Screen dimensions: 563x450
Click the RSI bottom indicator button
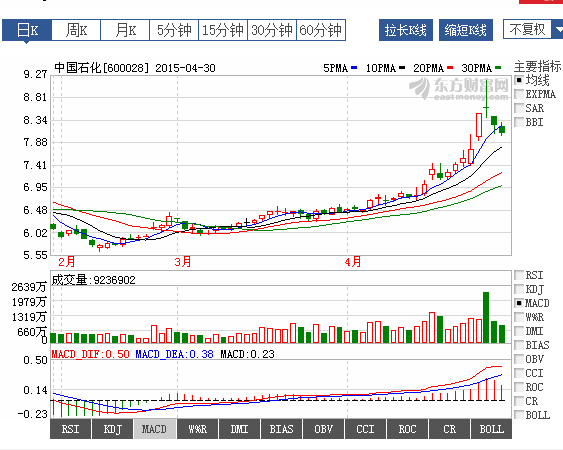(x=70, y=429)
